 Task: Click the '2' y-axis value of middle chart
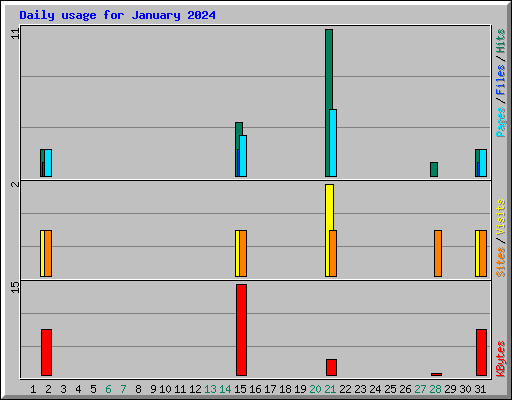(15, 184)
